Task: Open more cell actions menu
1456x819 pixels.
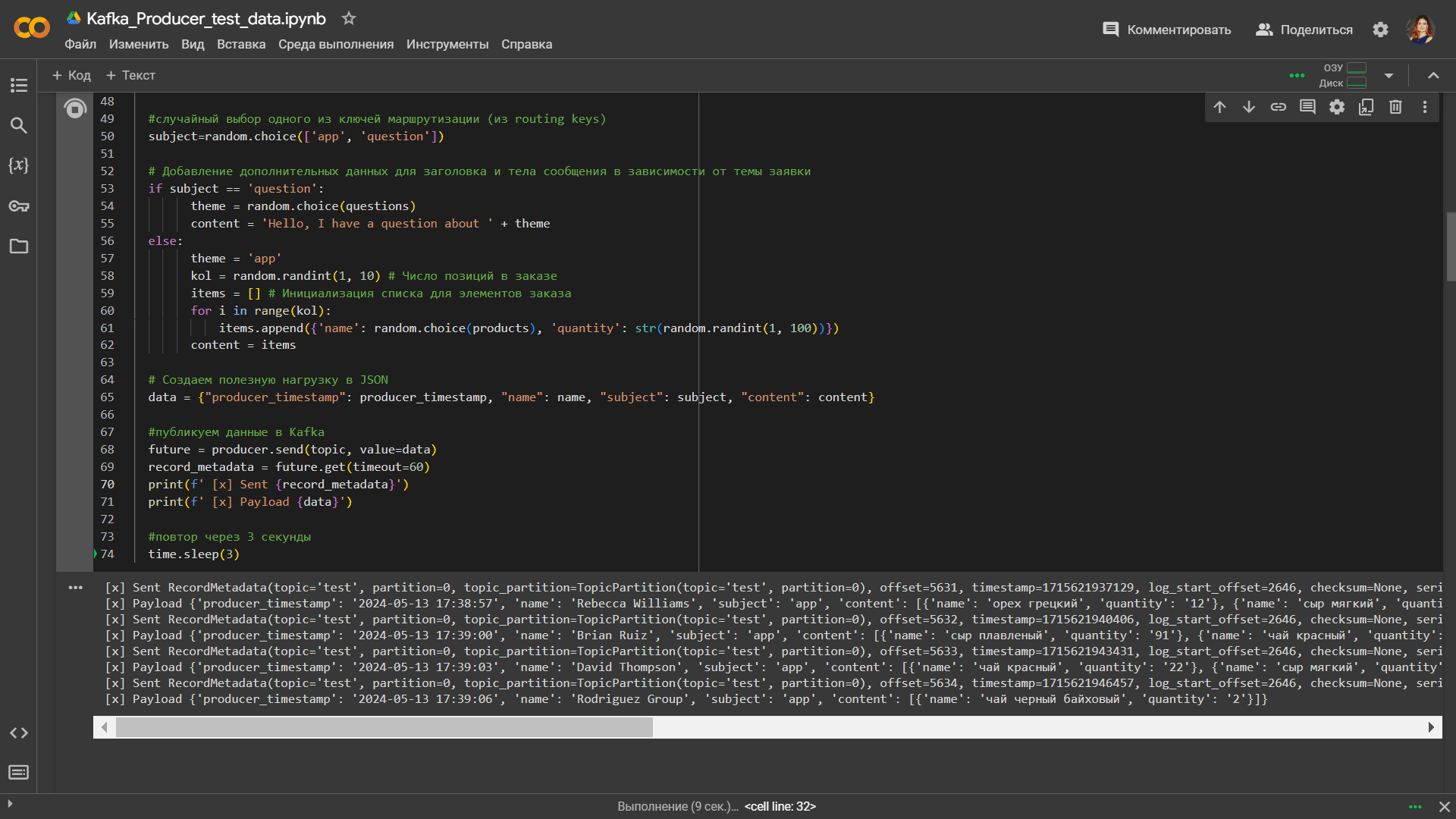Action: pyautogui.click(x=1425, y=107)
